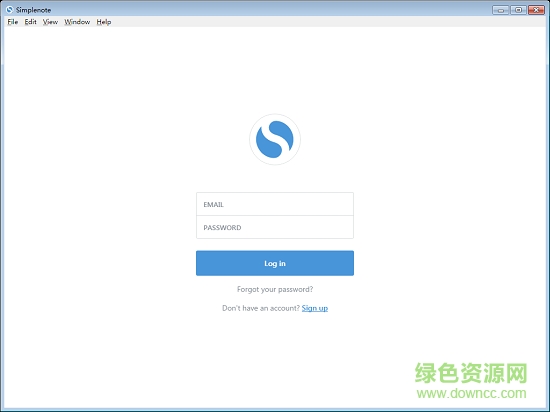Open the Window menu
The height and width of the screenshot is (412, 550).
pyautogui.click(x=77, y=22)
